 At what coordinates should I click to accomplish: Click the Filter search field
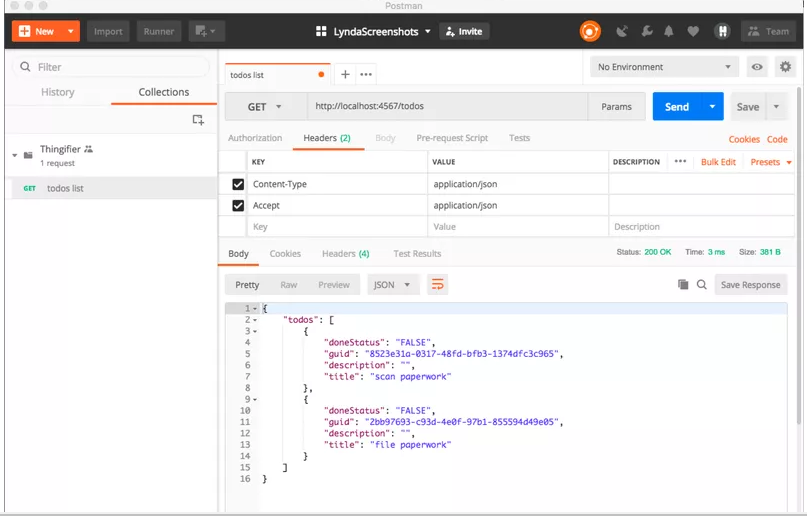point(111,67)
